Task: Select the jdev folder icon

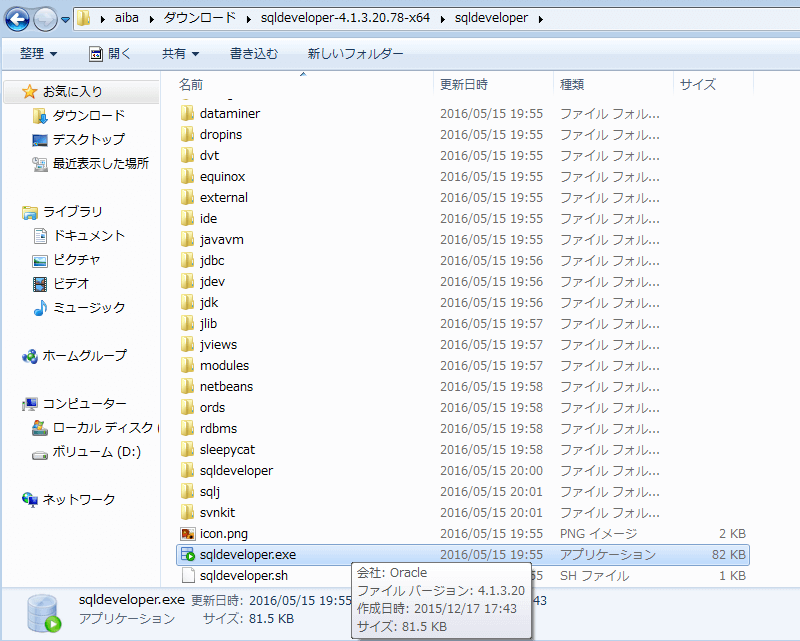Action: coord(188,281)
